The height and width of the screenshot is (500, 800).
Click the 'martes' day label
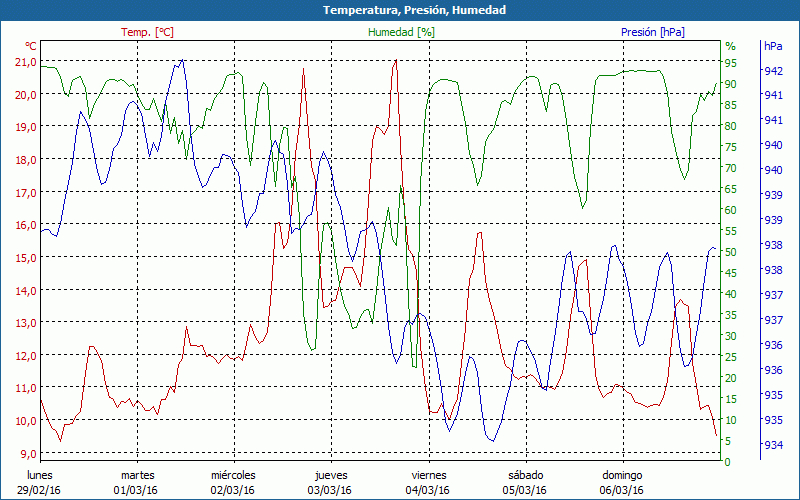pyautogui.click(x=137, y=475)
